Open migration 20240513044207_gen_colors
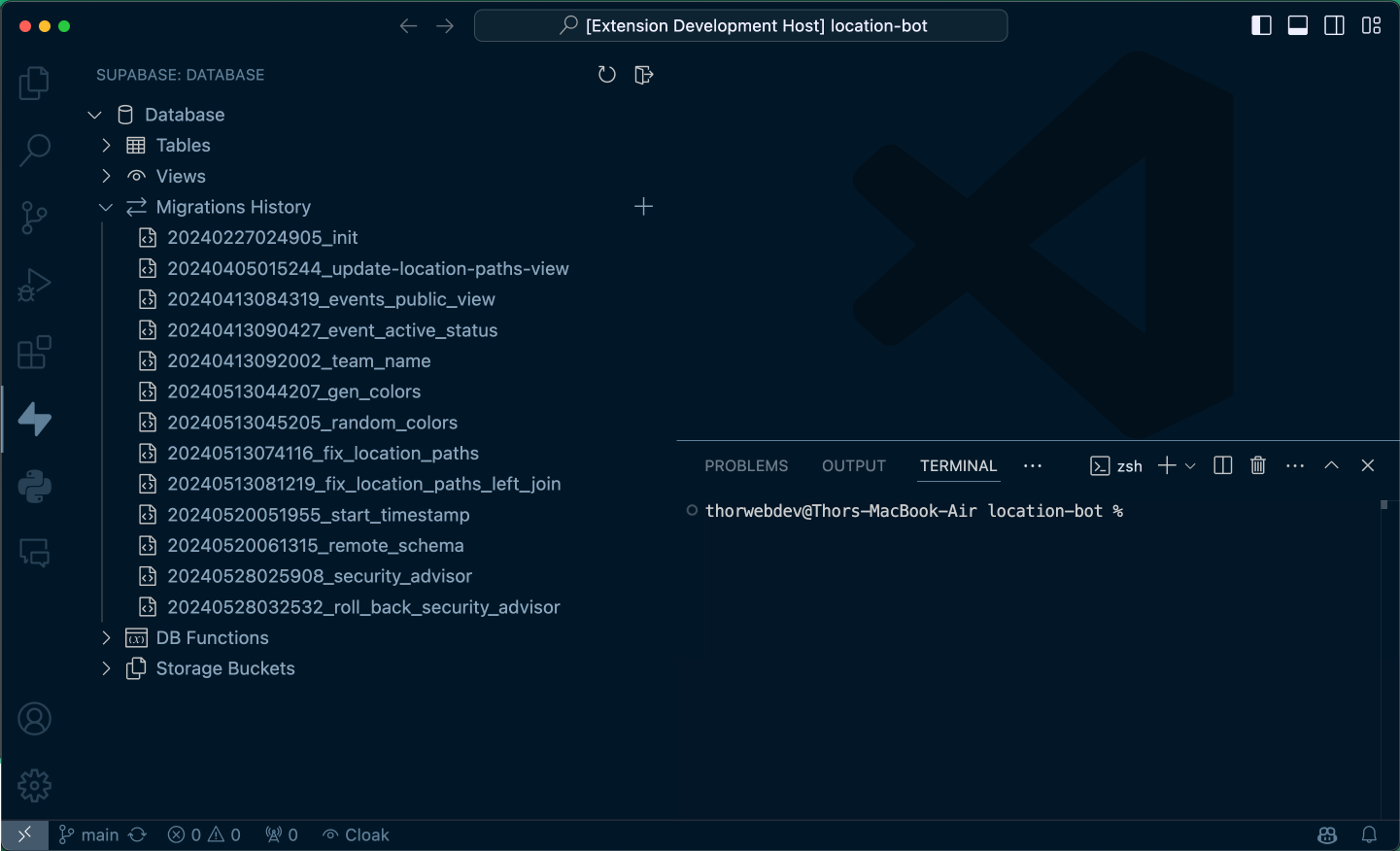Viewport: 1400px width, 851px height. [294, 391]
